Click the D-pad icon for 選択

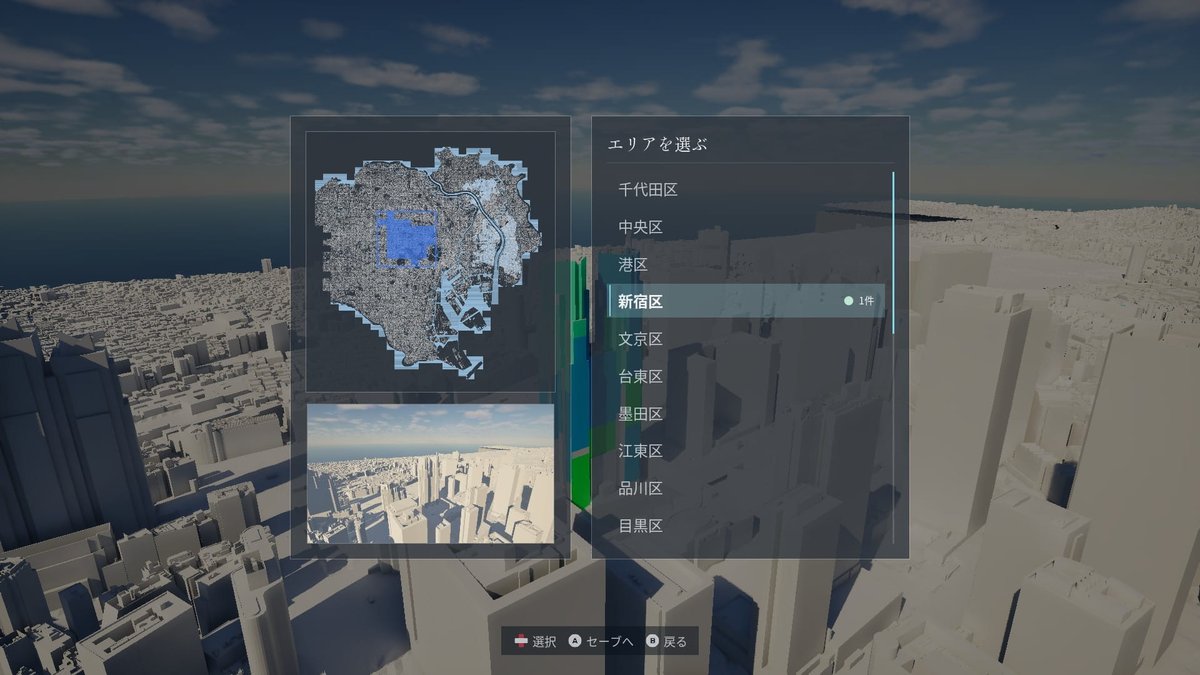pyautogui.click(x=521, y=641)
